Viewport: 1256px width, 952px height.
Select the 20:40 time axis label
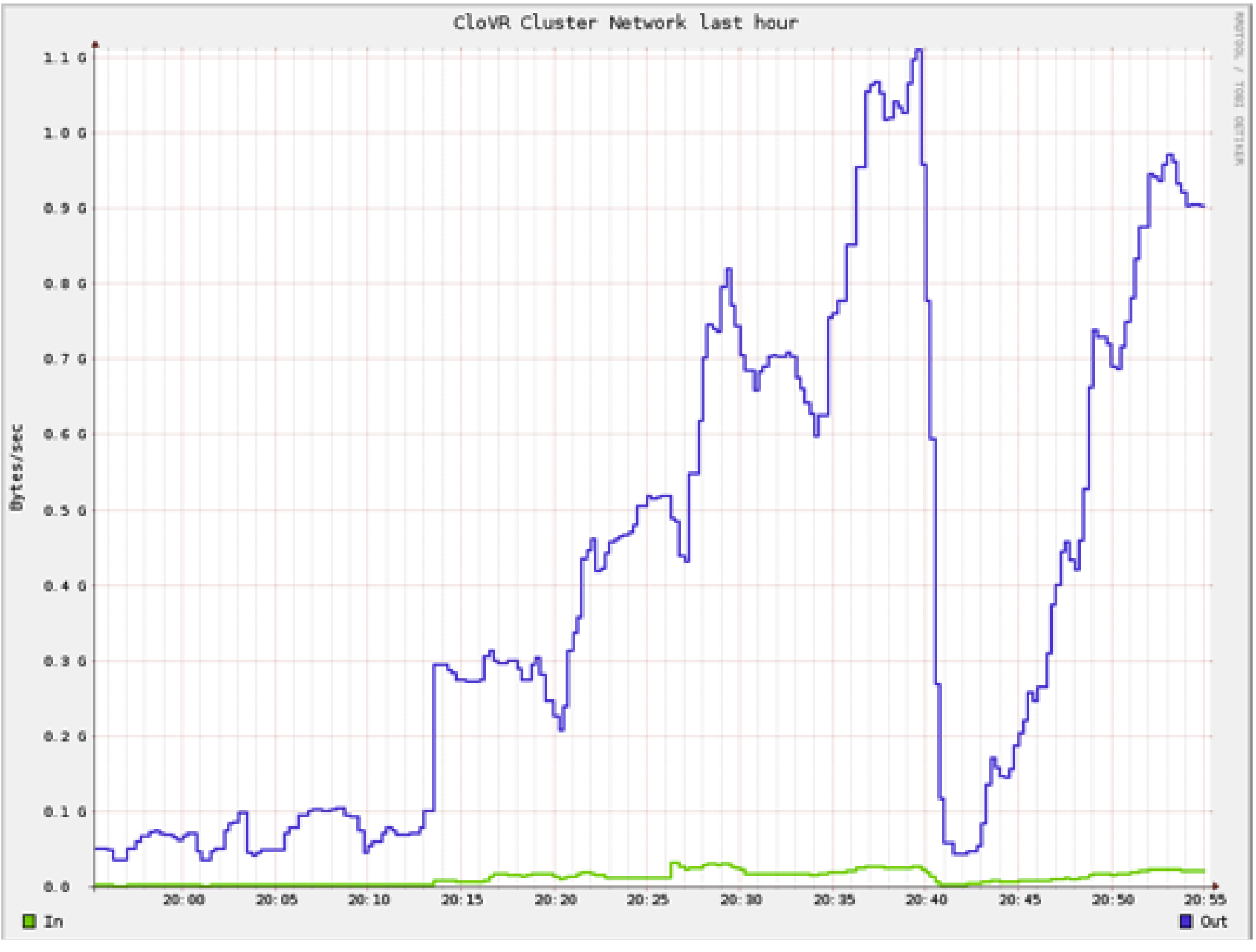pyautogui.click(x=927, y=900)
